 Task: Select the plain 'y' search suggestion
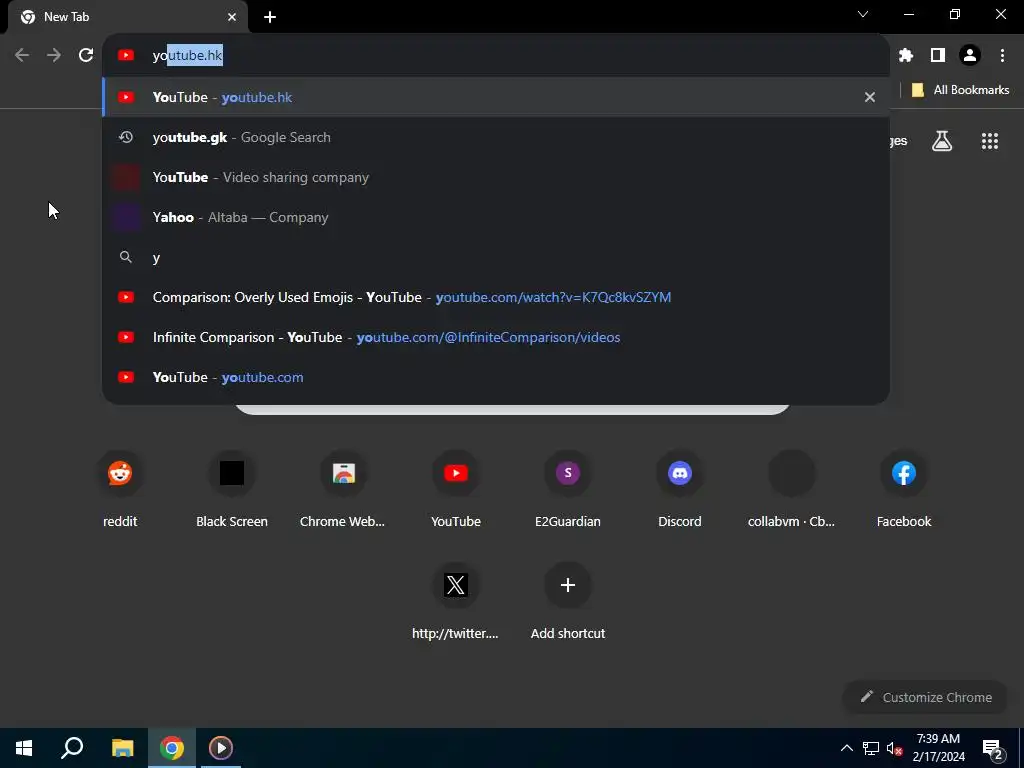click(496, 257)
